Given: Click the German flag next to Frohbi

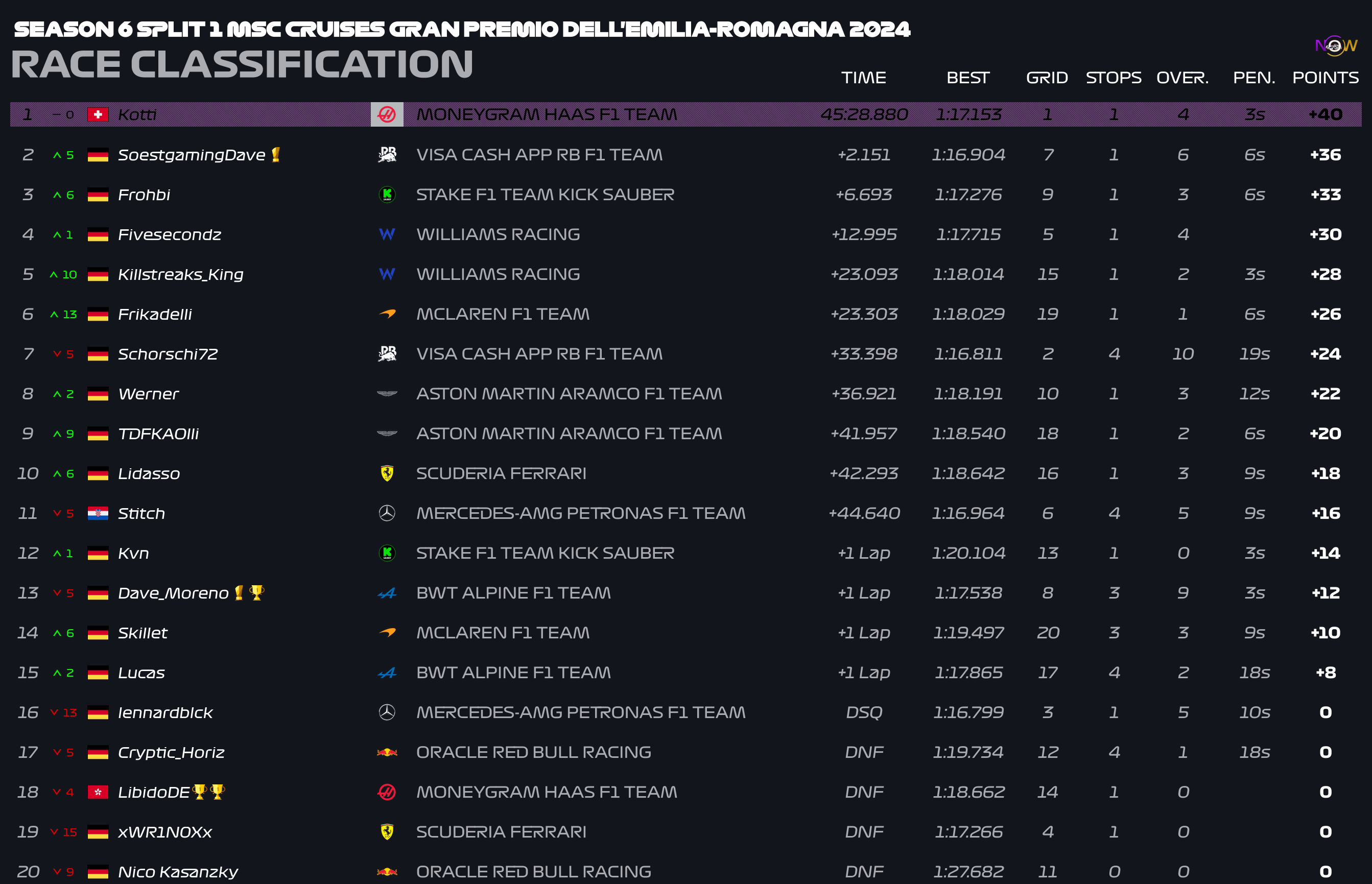Looking at the screenshot, I should (x=98, y=195).
